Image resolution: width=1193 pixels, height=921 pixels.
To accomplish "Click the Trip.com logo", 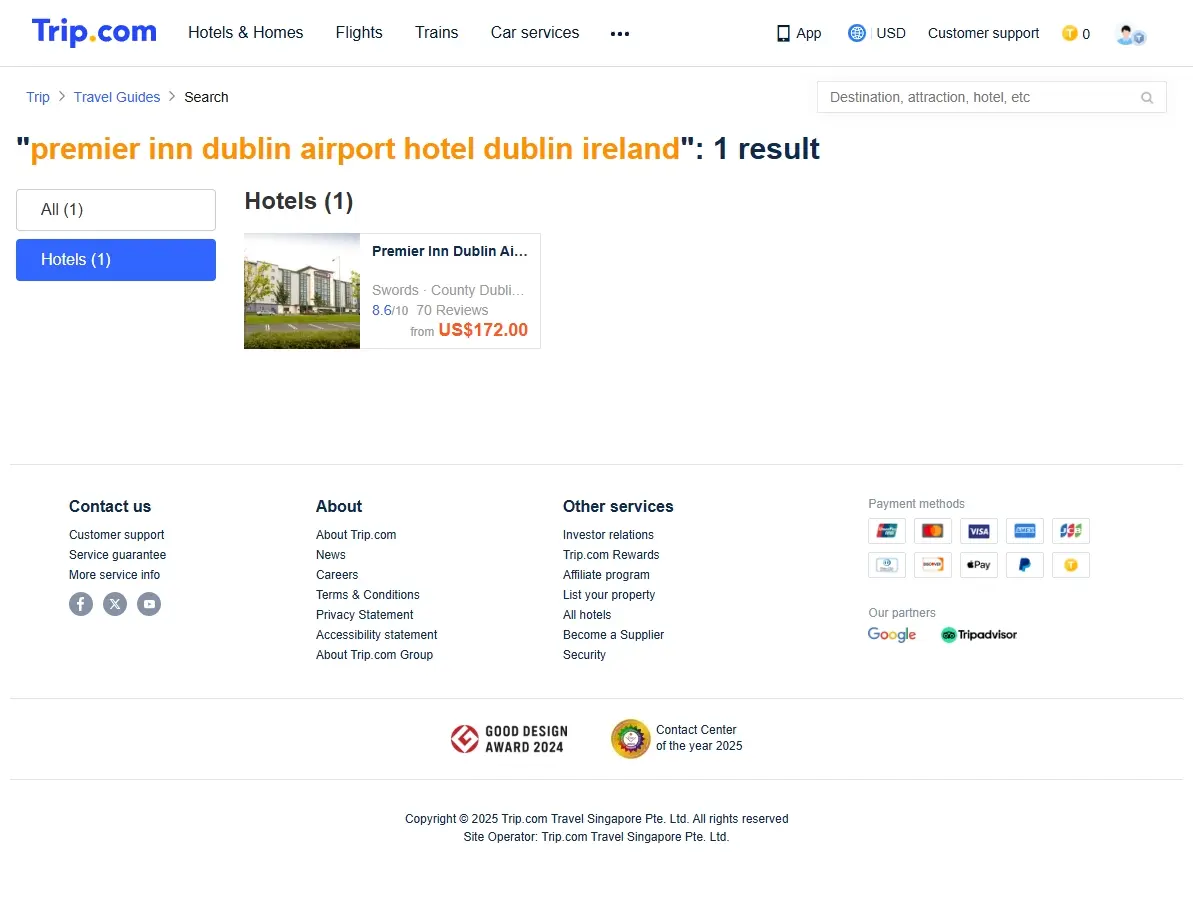I will point(94,32).
